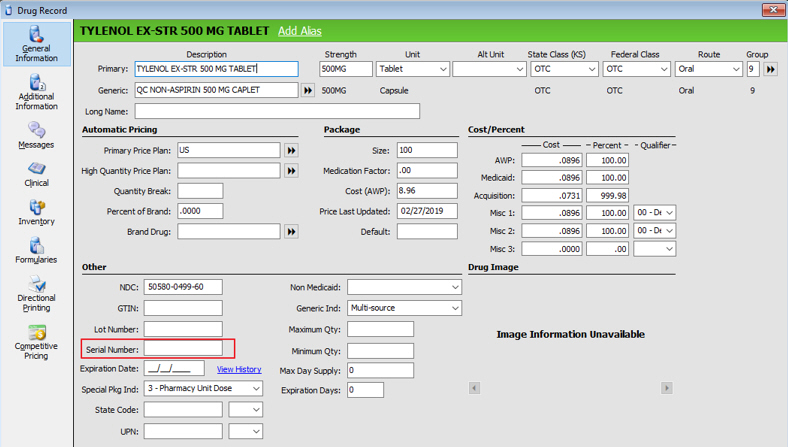Expand the Misc 1 qualifier dropdown
The height and width of the screenshot is (447, 788).
(669, 213)
